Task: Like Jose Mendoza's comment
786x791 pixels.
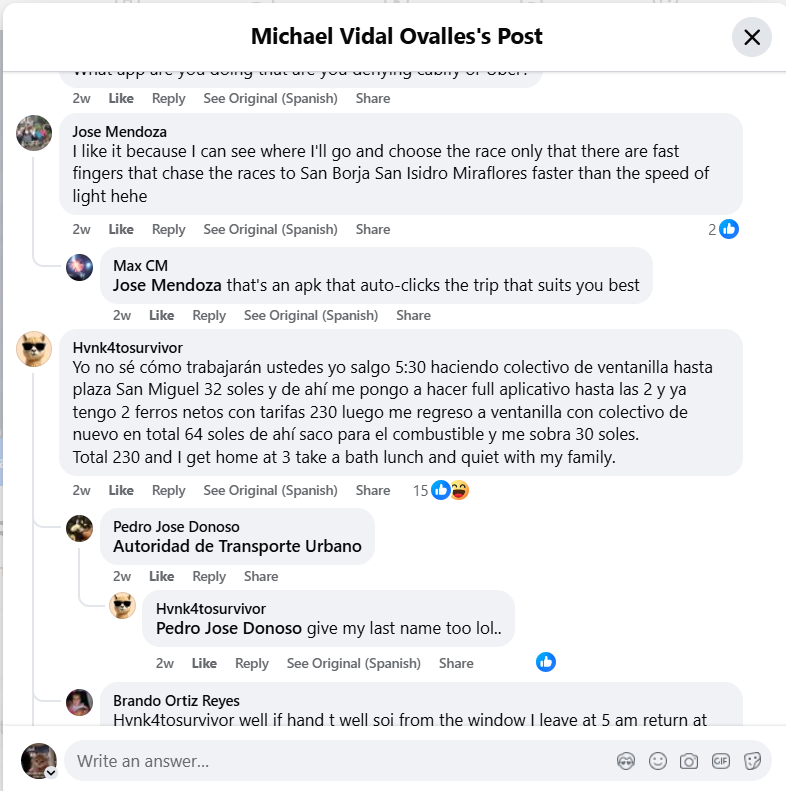Action: pos(121,229)
